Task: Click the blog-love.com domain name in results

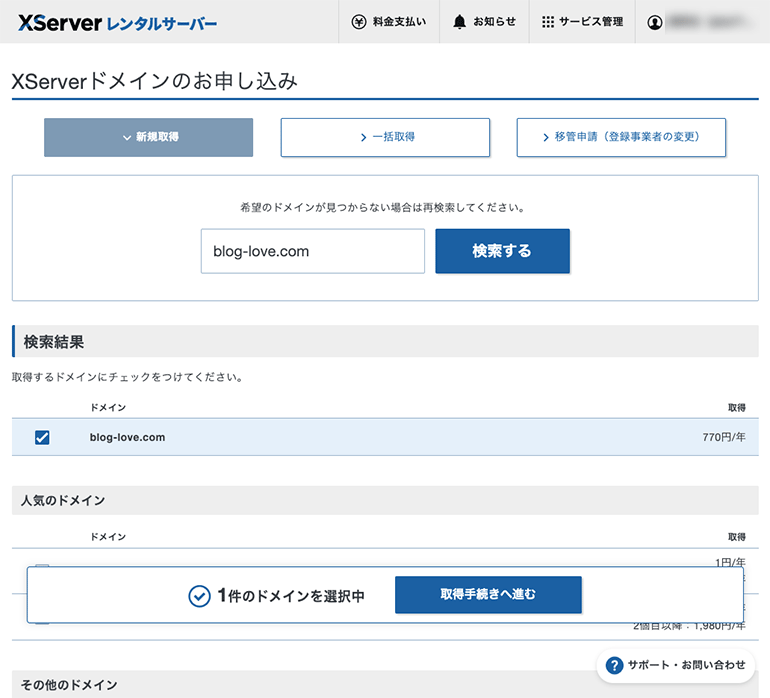Action: 127,437
